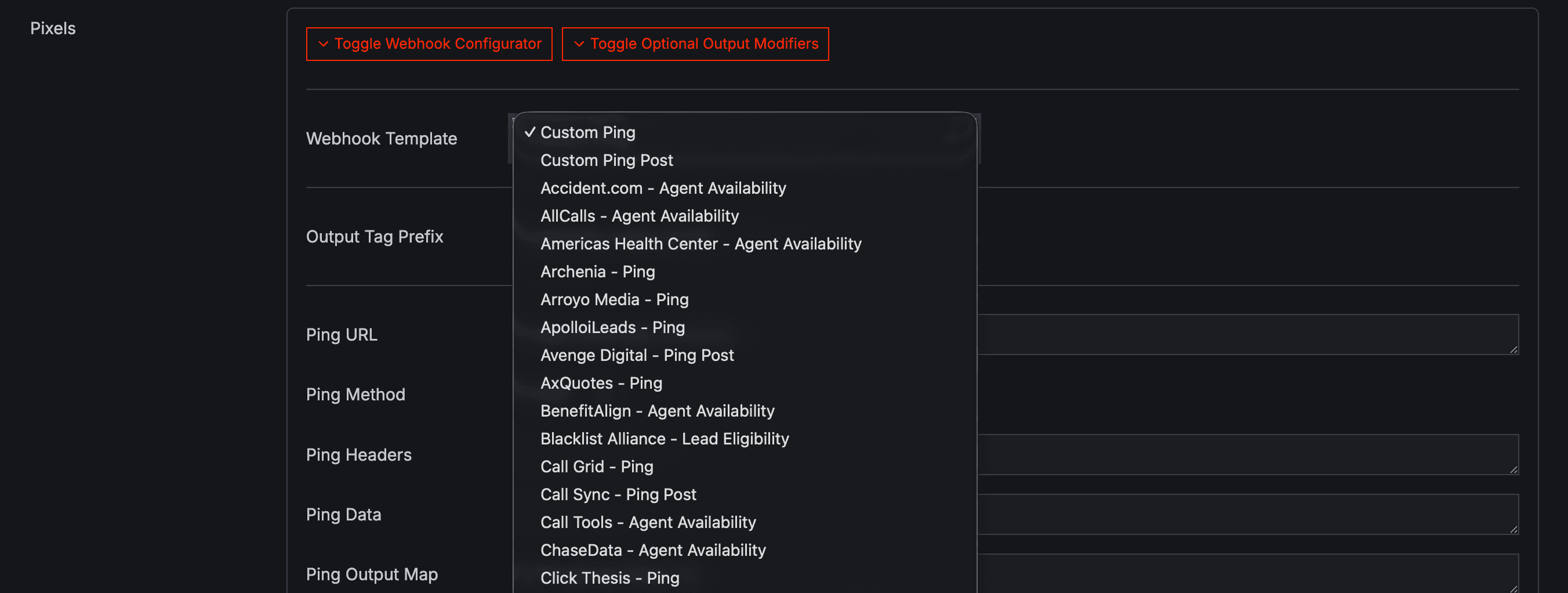Click the resize handle of the Ping Data box

click(x=1514, y=530)
